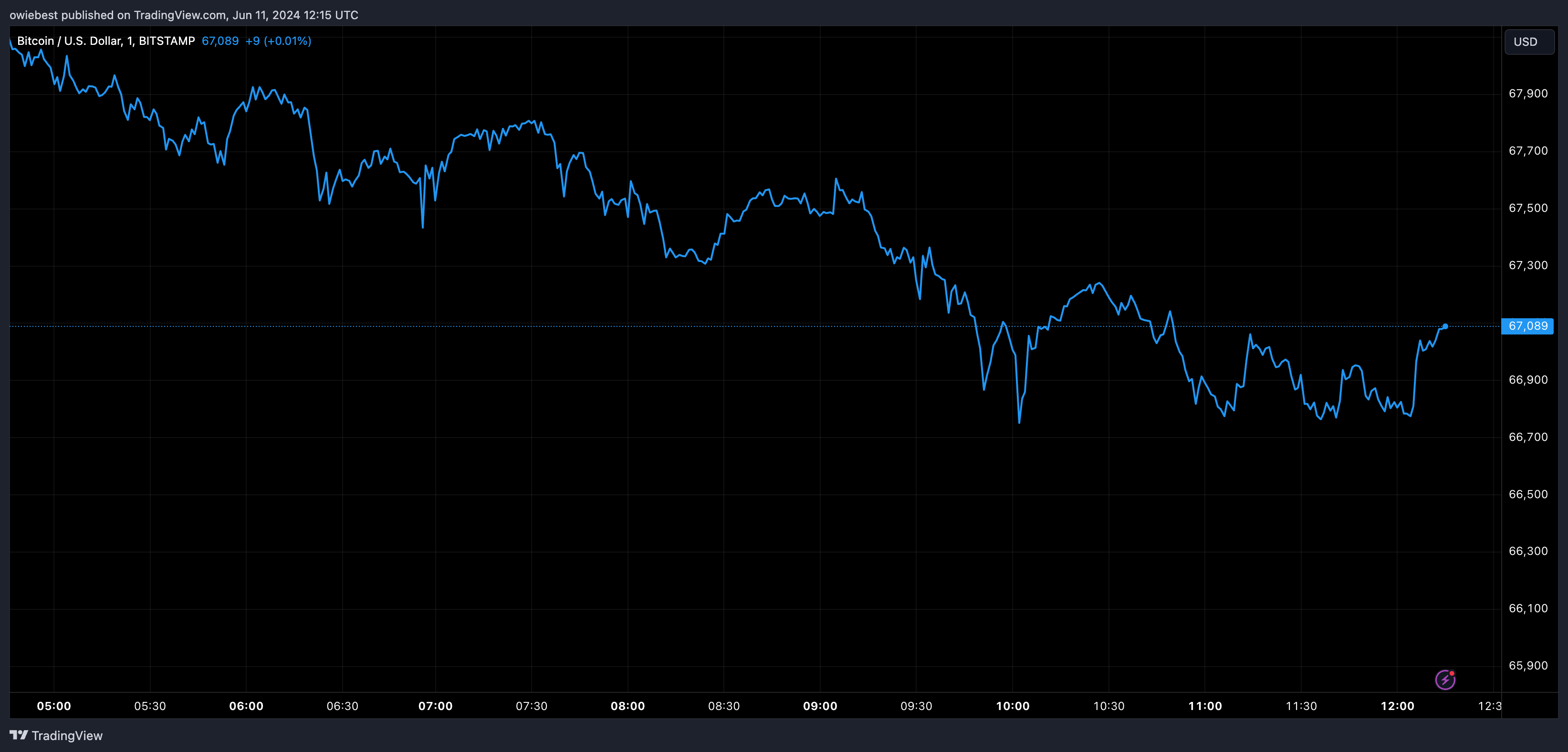This screenshot has width=1568, height=752.
Task: Click the 11:00 time axis label
Action: coord(1204,706)
